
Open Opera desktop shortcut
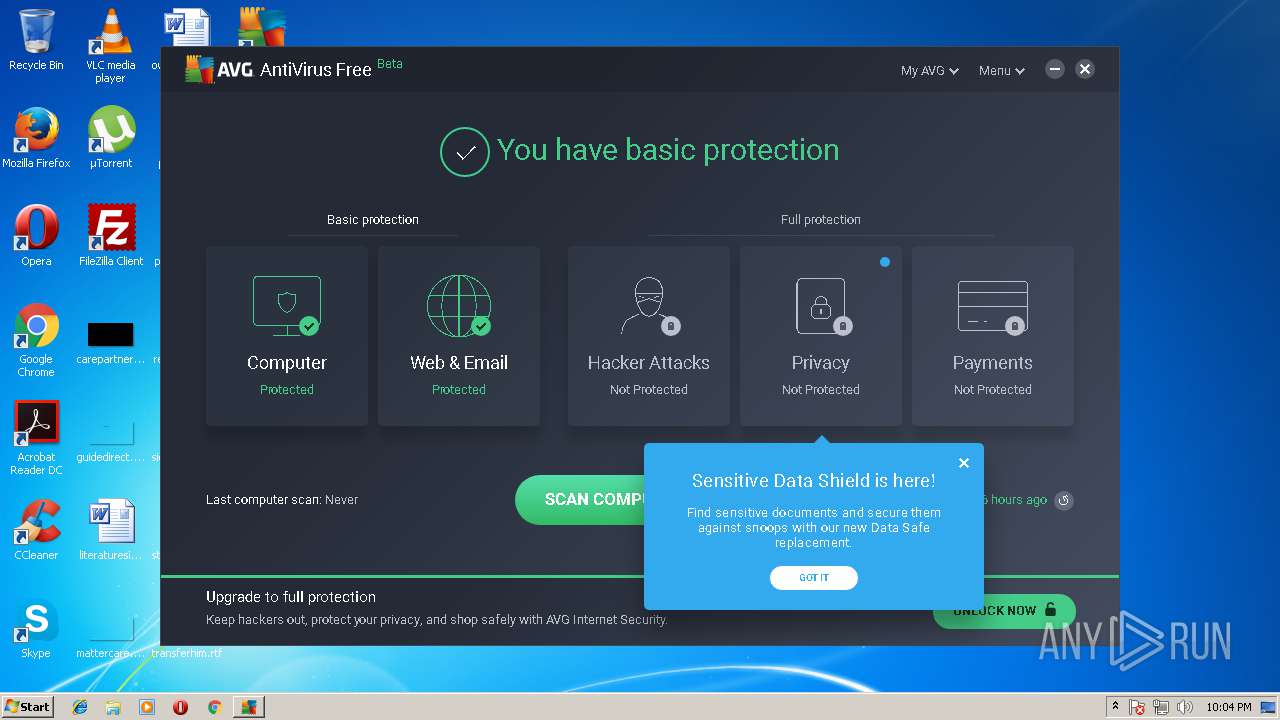tap(36, 236)
